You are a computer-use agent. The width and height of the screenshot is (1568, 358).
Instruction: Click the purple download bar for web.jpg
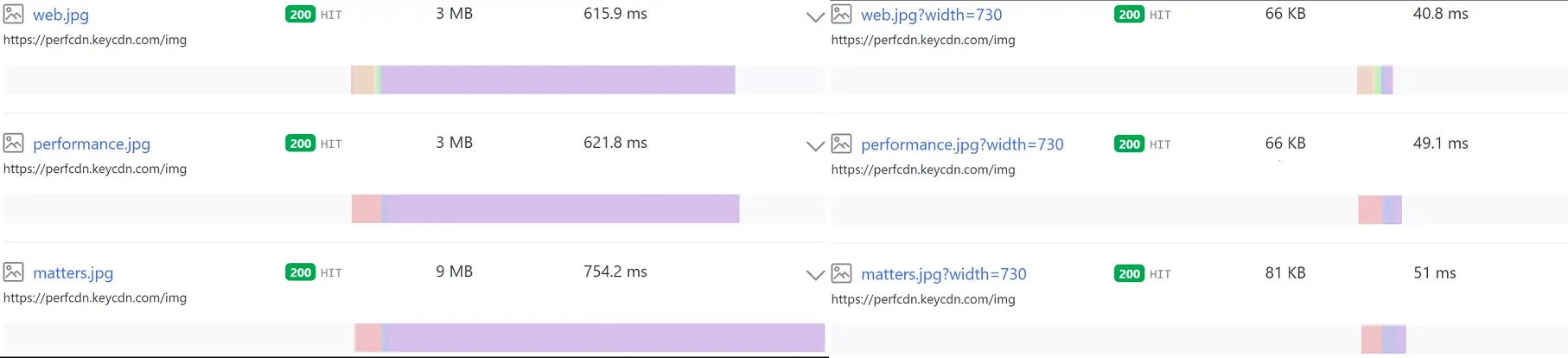[x=558, y=80]
